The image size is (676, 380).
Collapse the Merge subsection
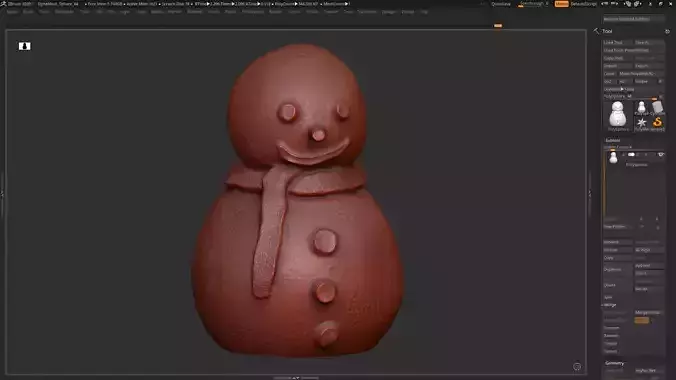point(610,305)
